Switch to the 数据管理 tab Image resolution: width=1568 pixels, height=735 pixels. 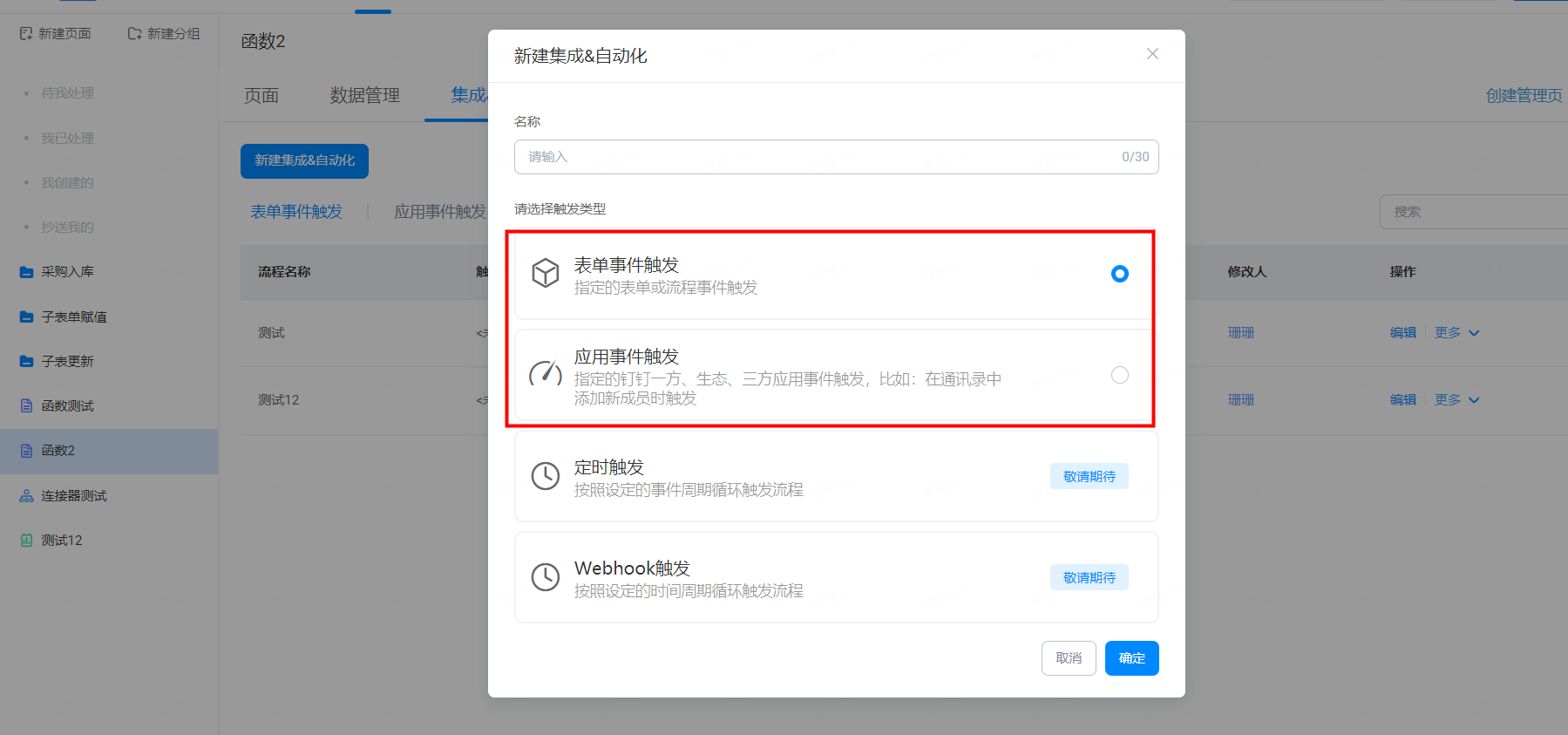(x=364, y=96)
